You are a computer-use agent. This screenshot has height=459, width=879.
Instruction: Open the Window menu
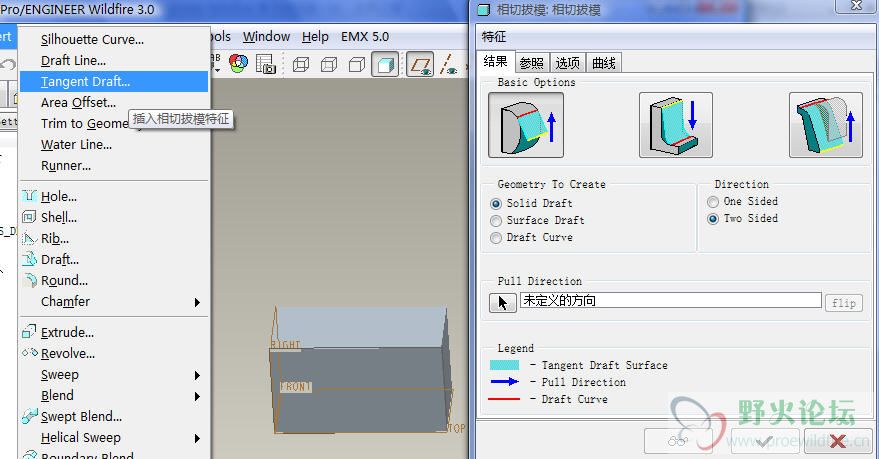click(266, 36)
